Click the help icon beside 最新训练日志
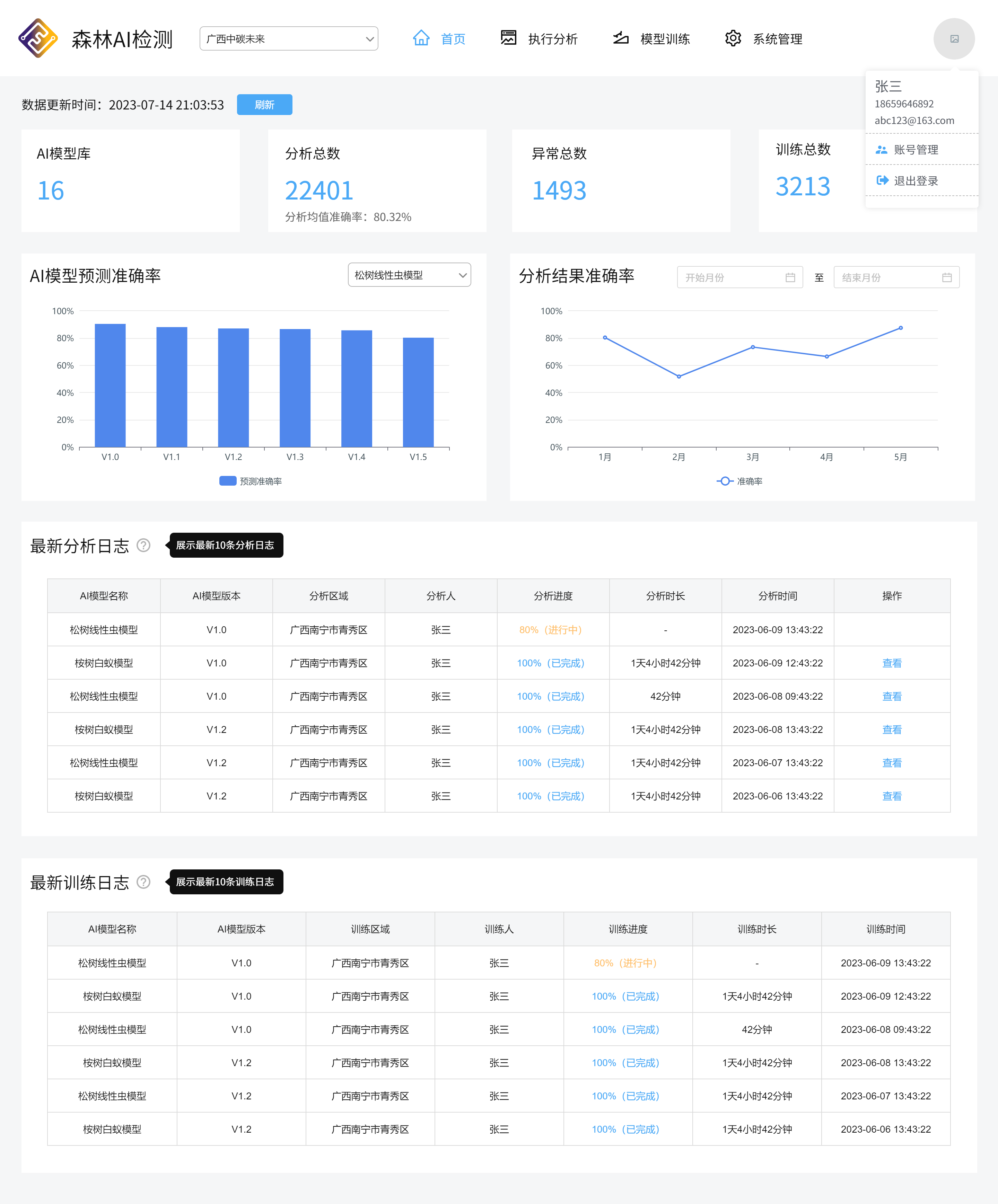The width and height of the screenshot is (998, 1204). click(x=143, y=882)
